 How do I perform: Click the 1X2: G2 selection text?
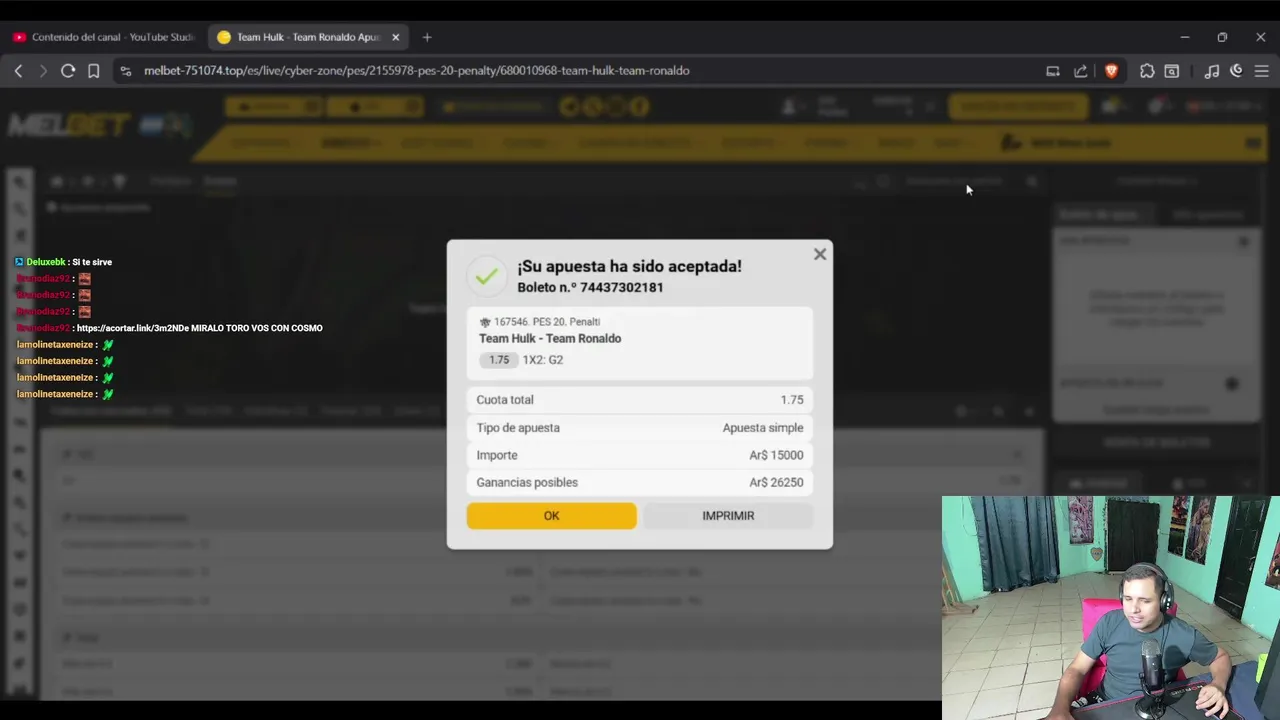coord(543,360)
